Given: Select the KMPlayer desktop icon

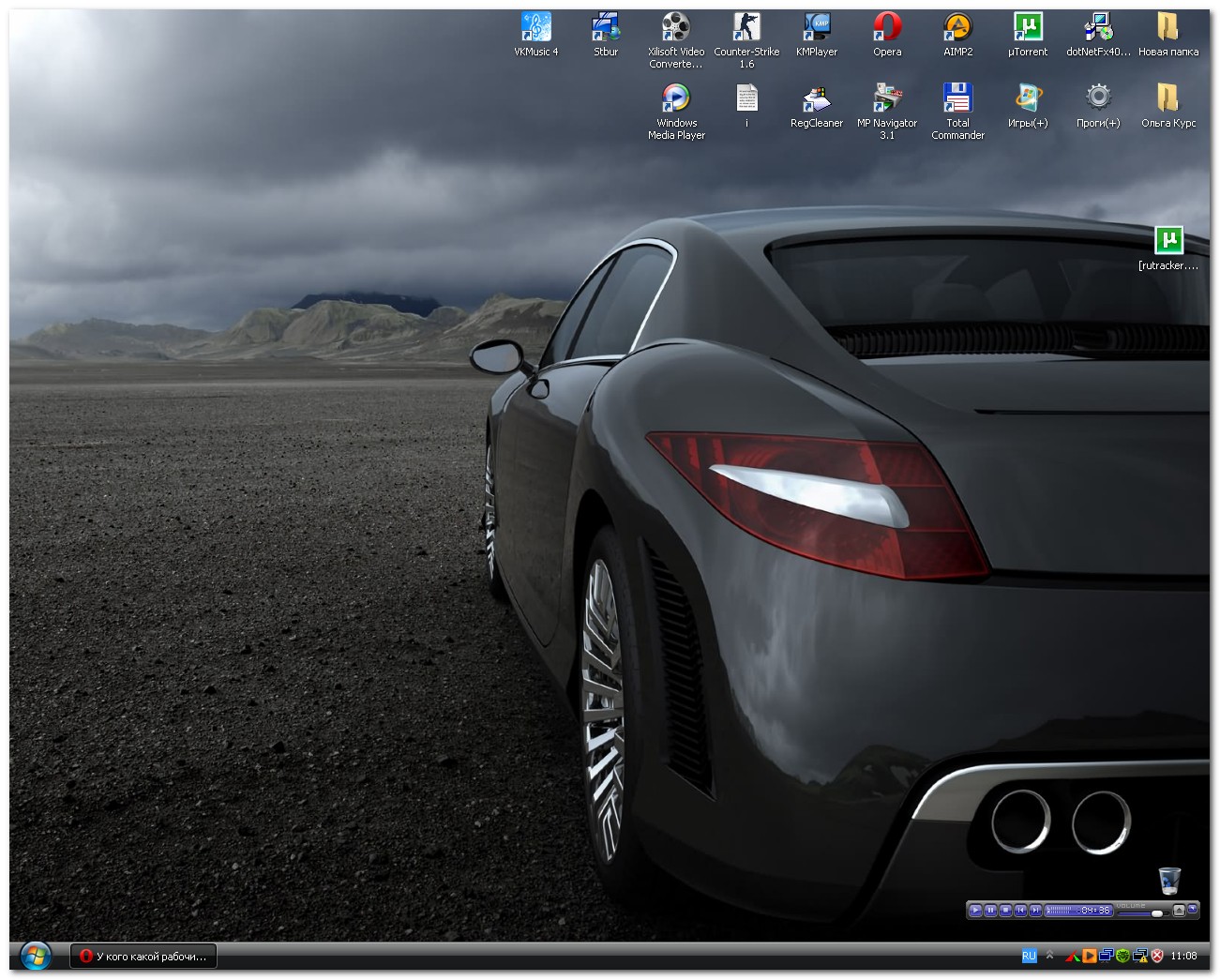Looking at the screenshot, I should [x=817, y=28].
